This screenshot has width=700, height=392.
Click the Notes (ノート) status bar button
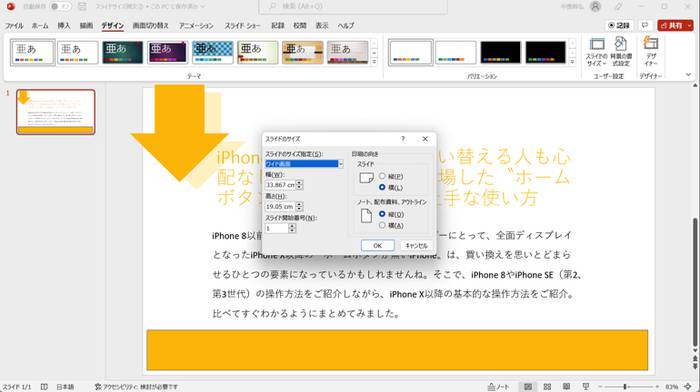pyautogui.click(x=498, y=387)
